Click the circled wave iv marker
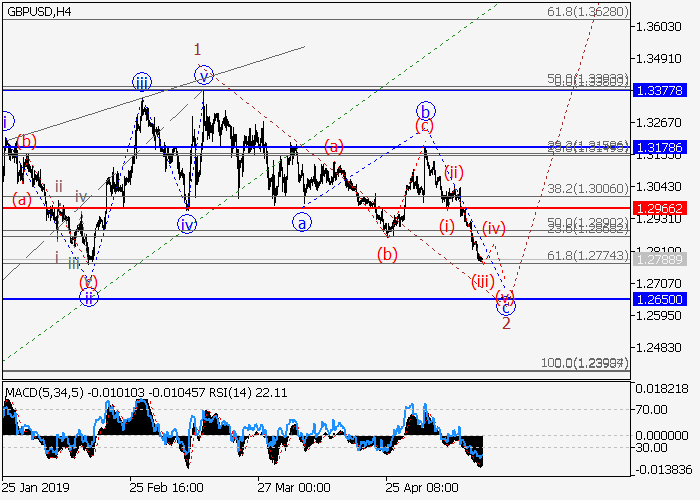 pyautogui.click(x=187, y=224)
